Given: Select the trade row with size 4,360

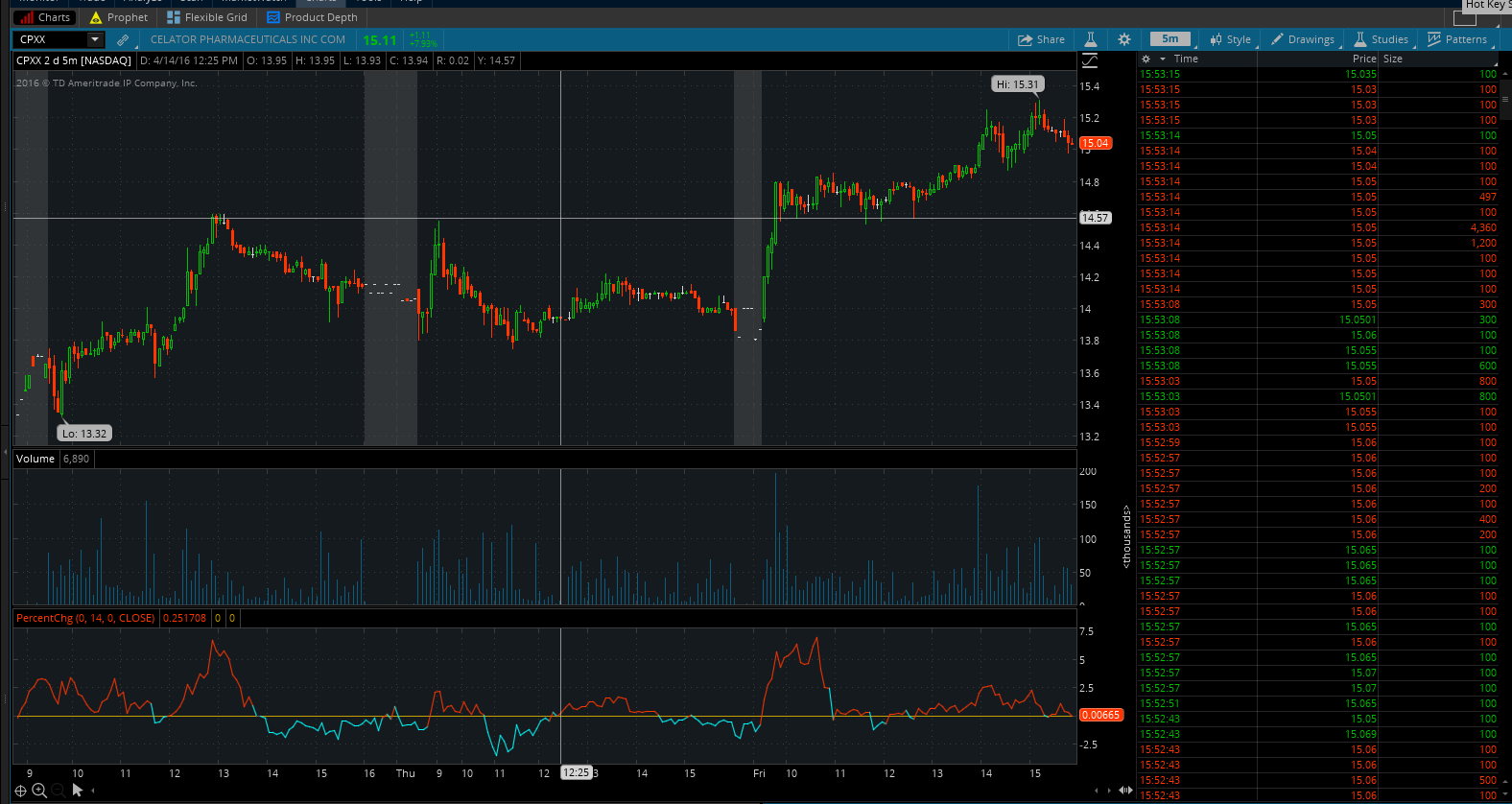Looking at the screenshot, I should click(x=1318, y=227).
